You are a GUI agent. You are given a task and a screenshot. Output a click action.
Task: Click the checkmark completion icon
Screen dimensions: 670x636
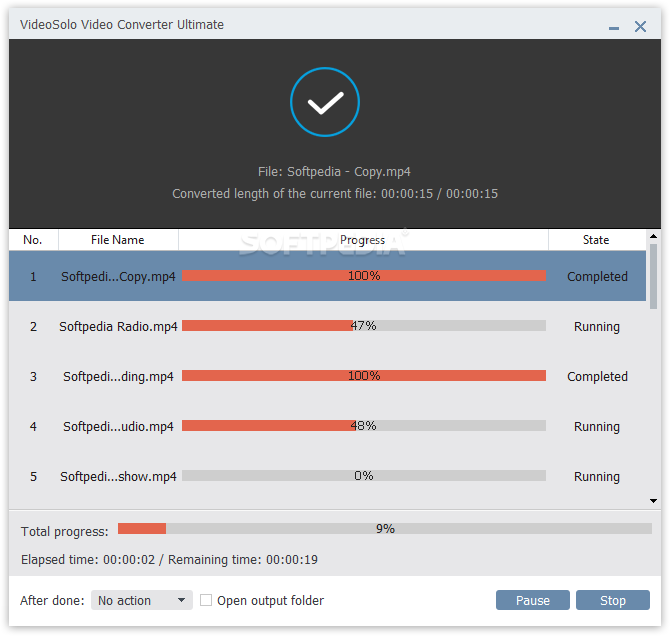(325, 102)
